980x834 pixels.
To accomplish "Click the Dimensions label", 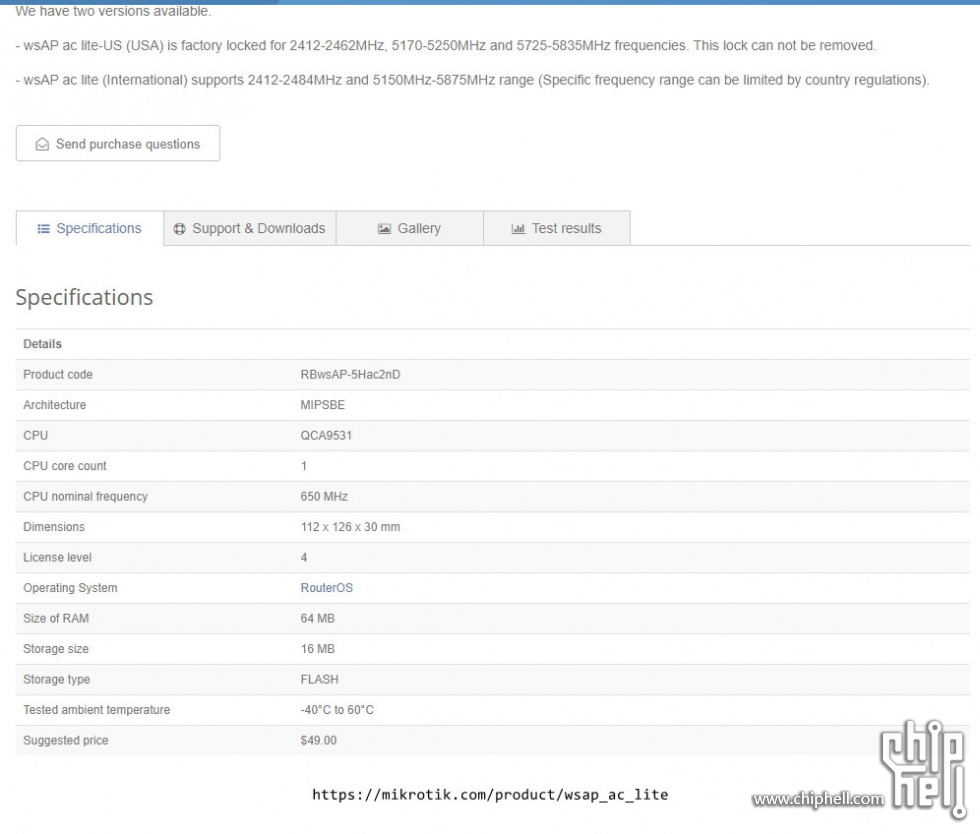I will (x=54, y=527).
